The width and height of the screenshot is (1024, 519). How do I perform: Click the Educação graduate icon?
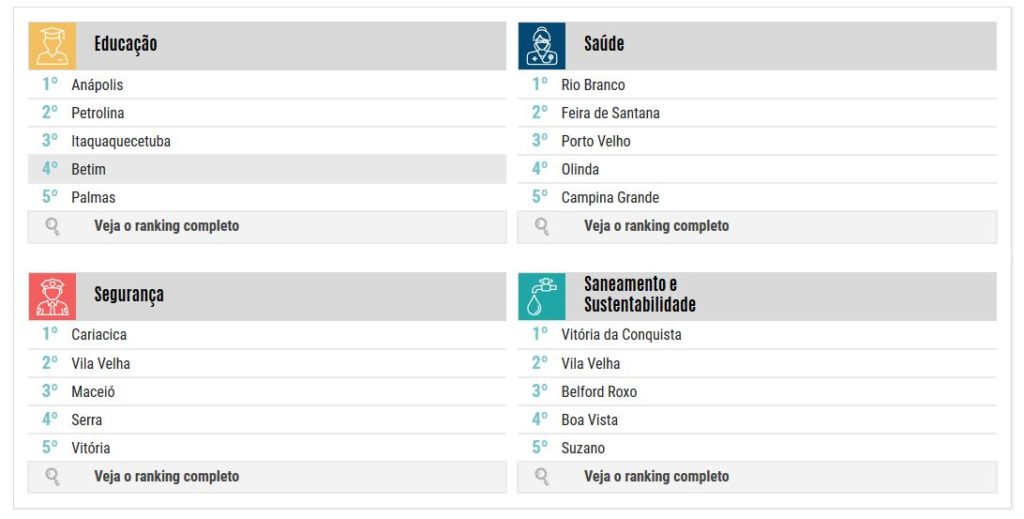[x=52, y=46]
